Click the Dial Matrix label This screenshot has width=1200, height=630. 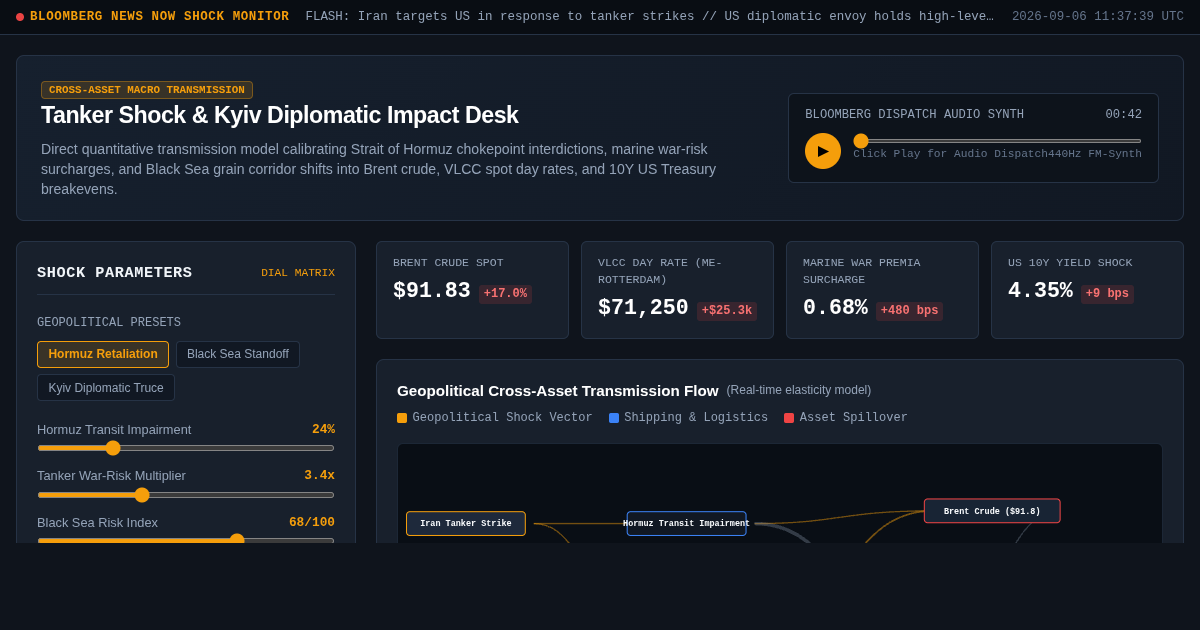pyautogui.click(x=298, y=273)
